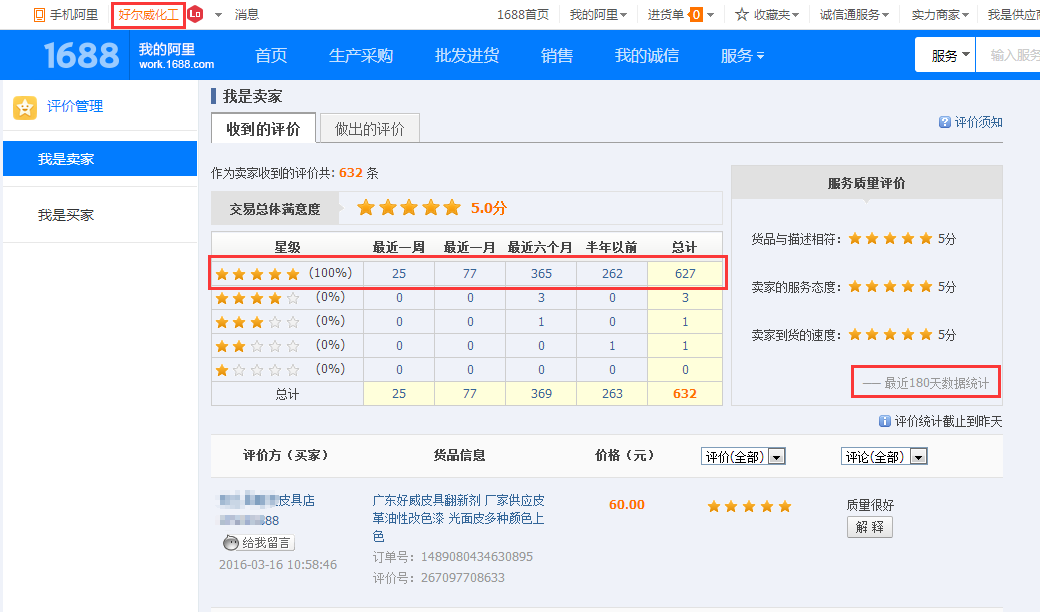
Task: Click the 手机阿里 phone icon
Action: pyautogui.click(x=39, y=15)
